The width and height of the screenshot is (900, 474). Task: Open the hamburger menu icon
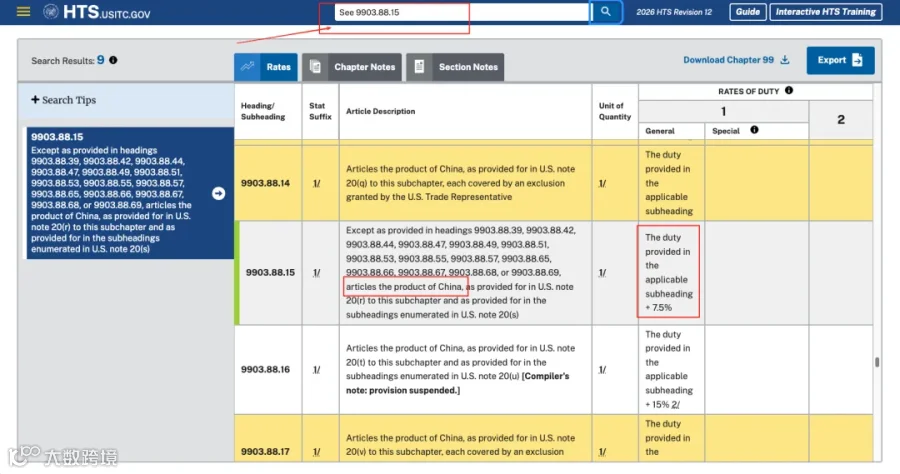pos(24,11)
